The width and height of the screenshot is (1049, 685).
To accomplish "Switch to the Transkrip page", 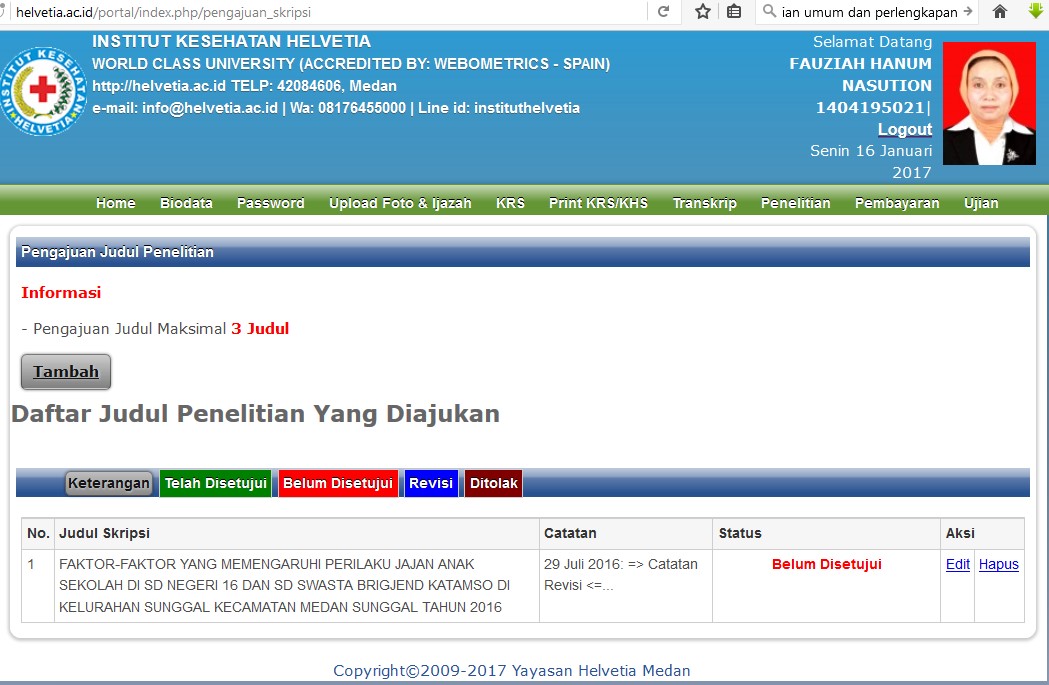I will click(x=704, y=203).
